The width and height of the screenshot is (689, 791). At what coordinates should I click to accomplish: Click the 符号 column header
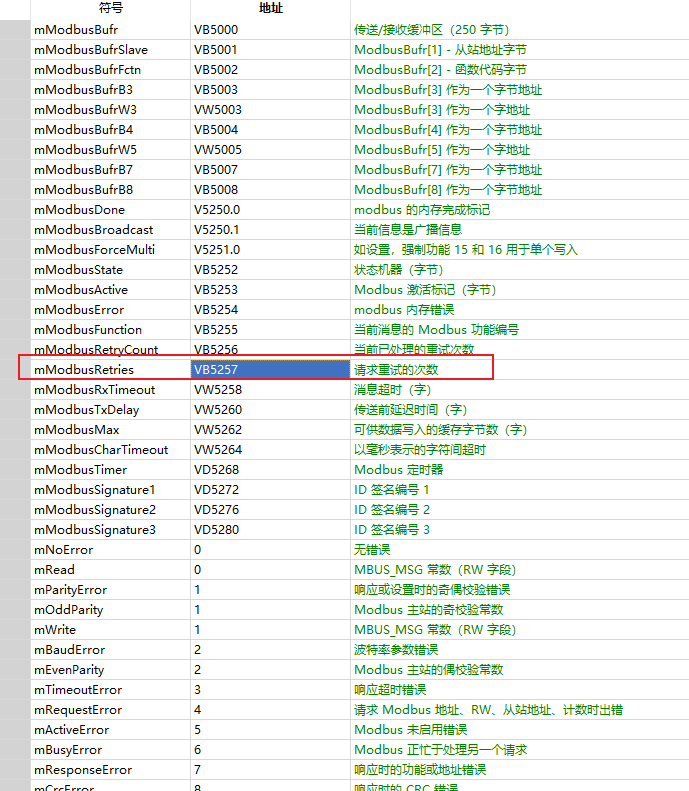pos(110,8)
